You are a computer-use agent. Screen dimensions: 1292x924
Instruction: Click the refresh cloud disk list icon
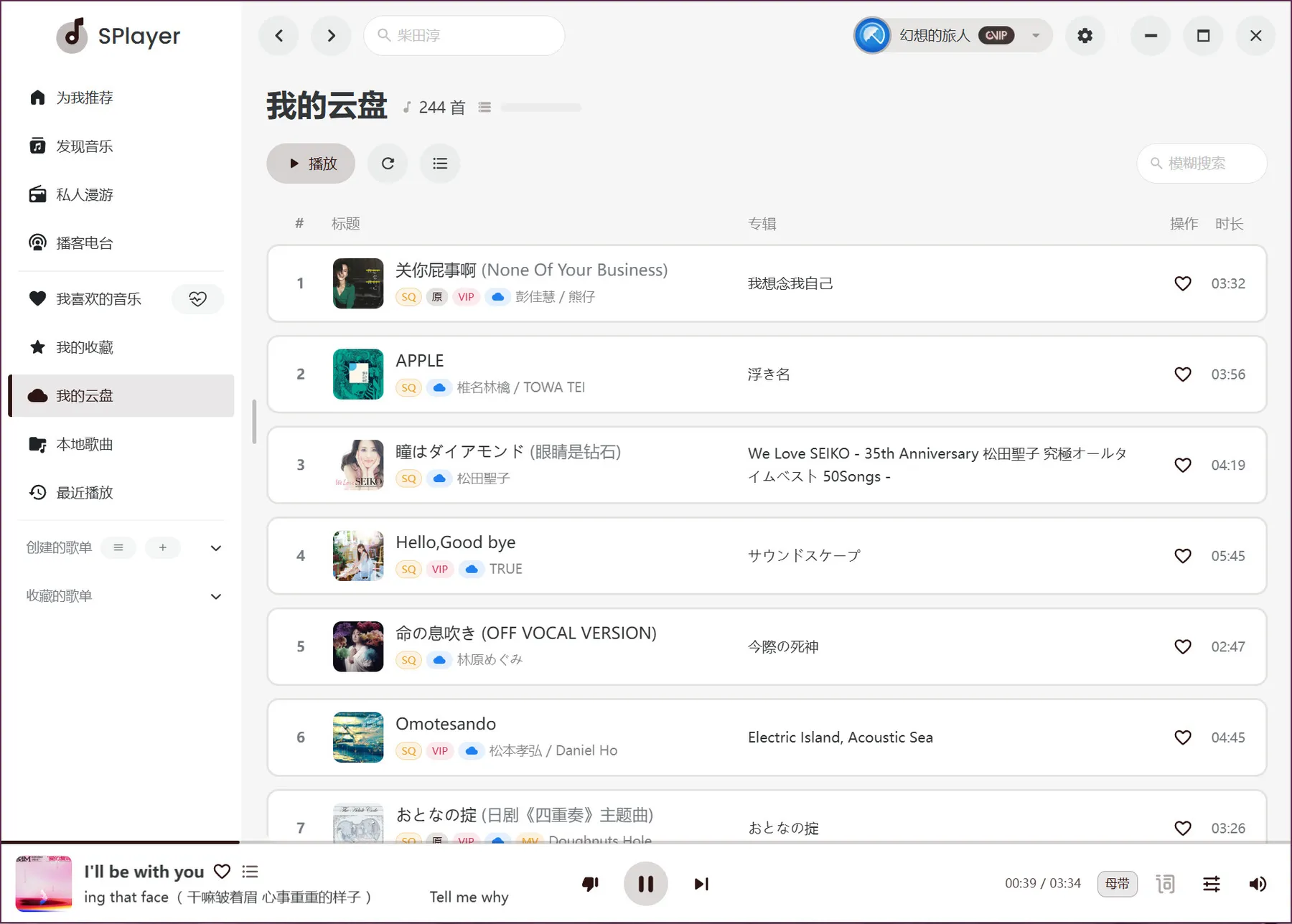point(388,164)
